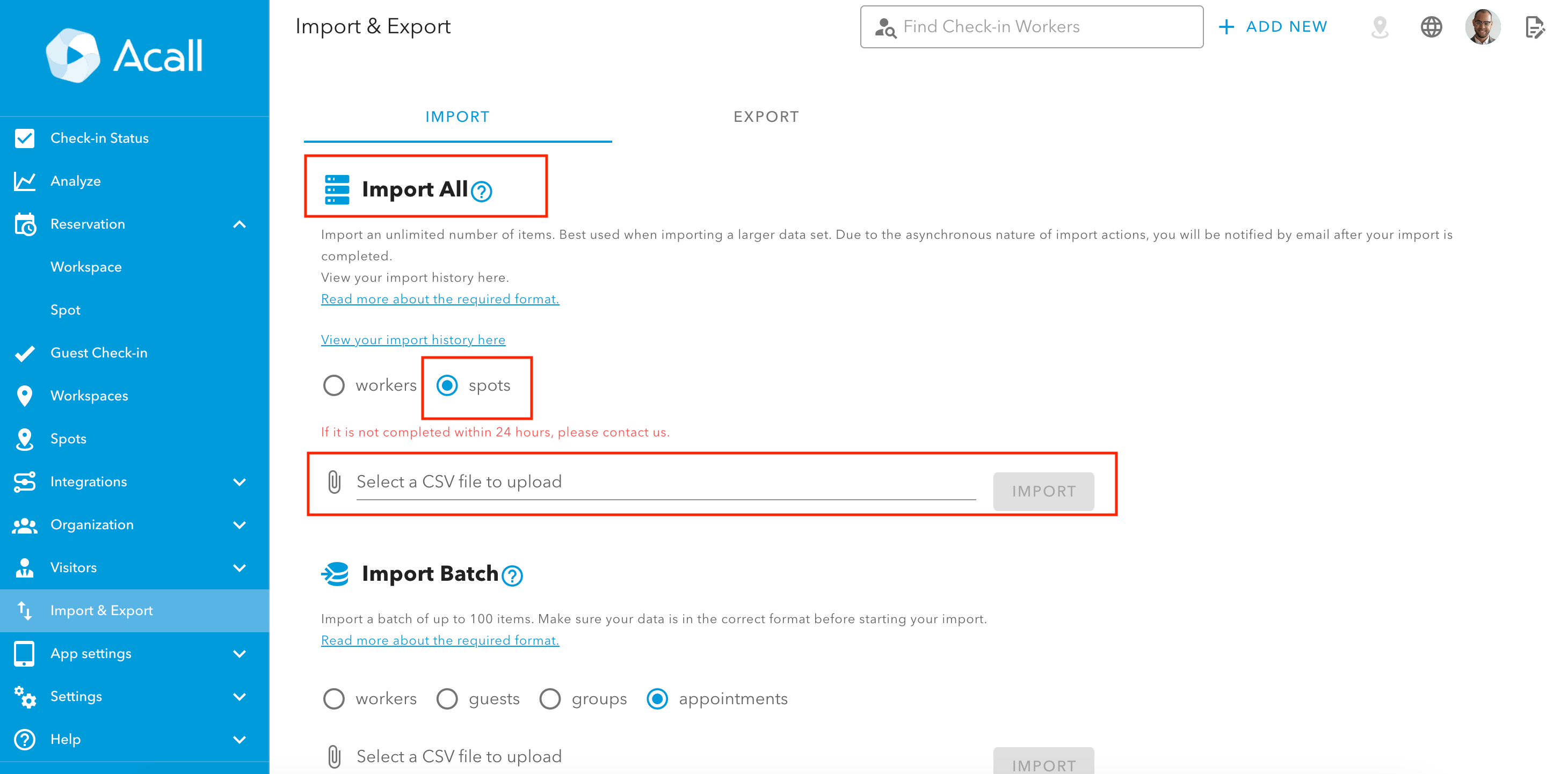Viewport: 1568px width, 774px height.
Task: Choose the guests radio in Import Batch
Action: [447, 699]
